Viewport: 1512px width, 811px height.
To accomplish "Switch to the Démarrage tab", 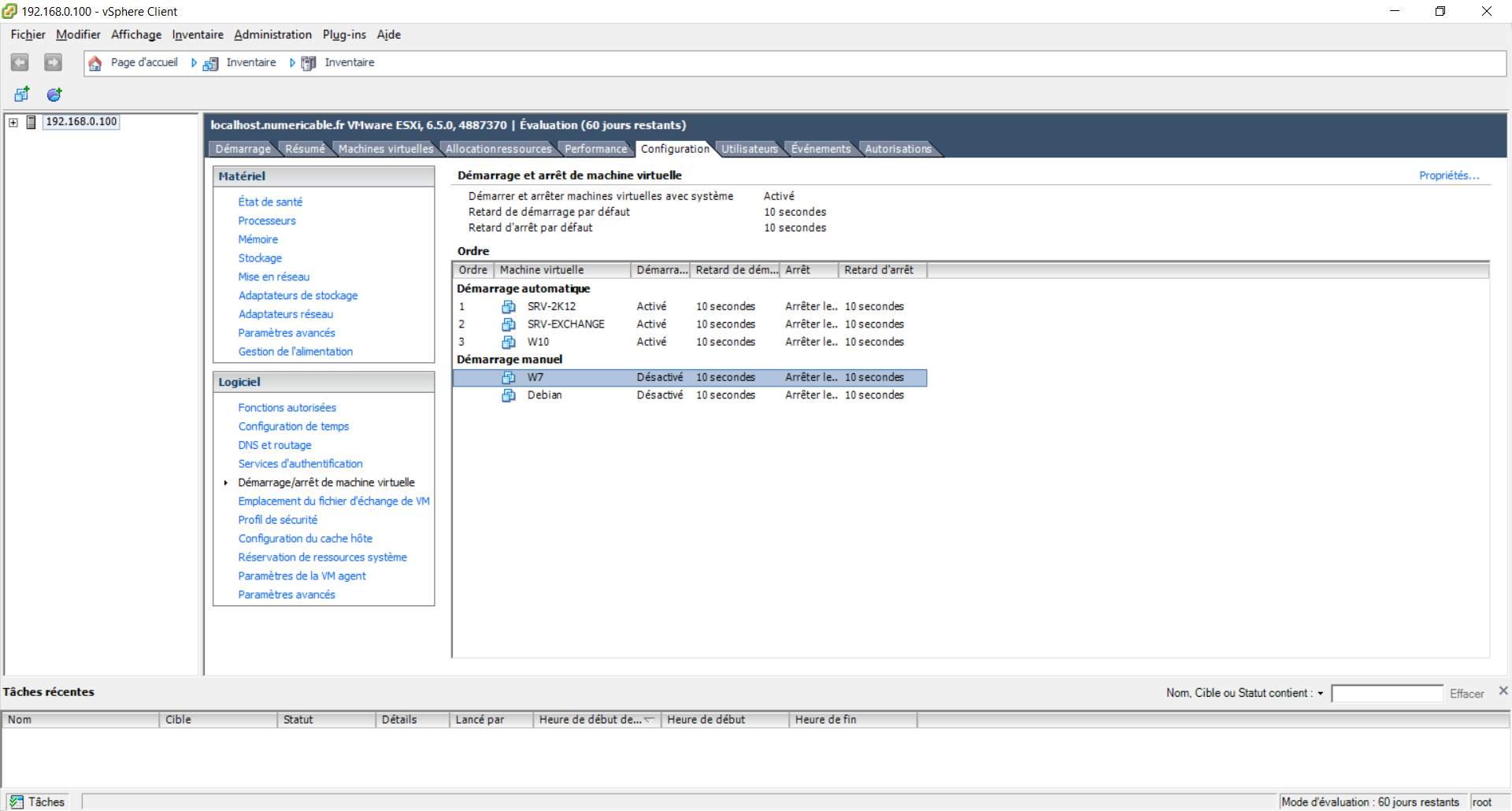I will pos(243,149).
